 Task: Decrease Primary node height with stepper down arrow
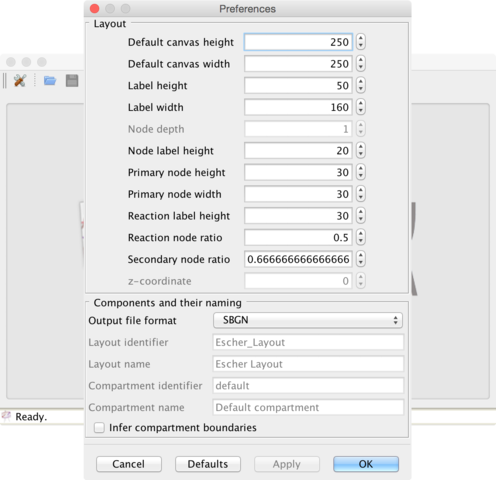[361, 176]
